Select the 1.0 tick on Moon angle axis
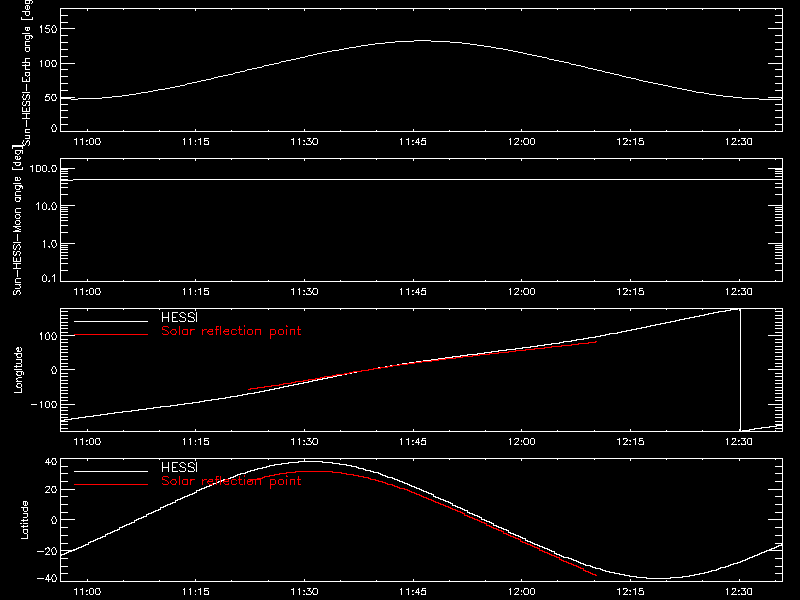 49,244
